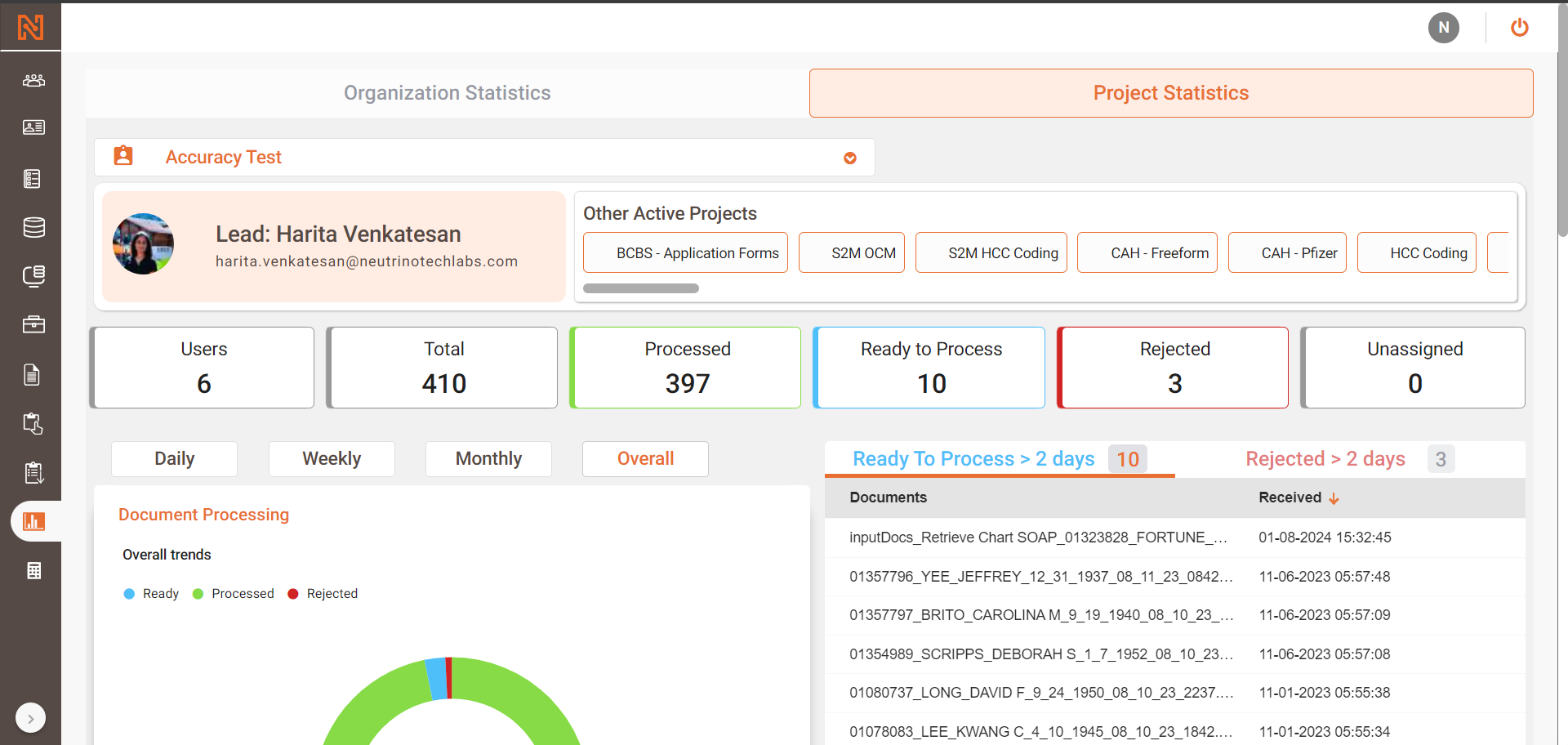Viewport: 1568px width, 745px height.
Task: Open 01078083_LEE_KWANG document row
Action: coord(1174,731)
